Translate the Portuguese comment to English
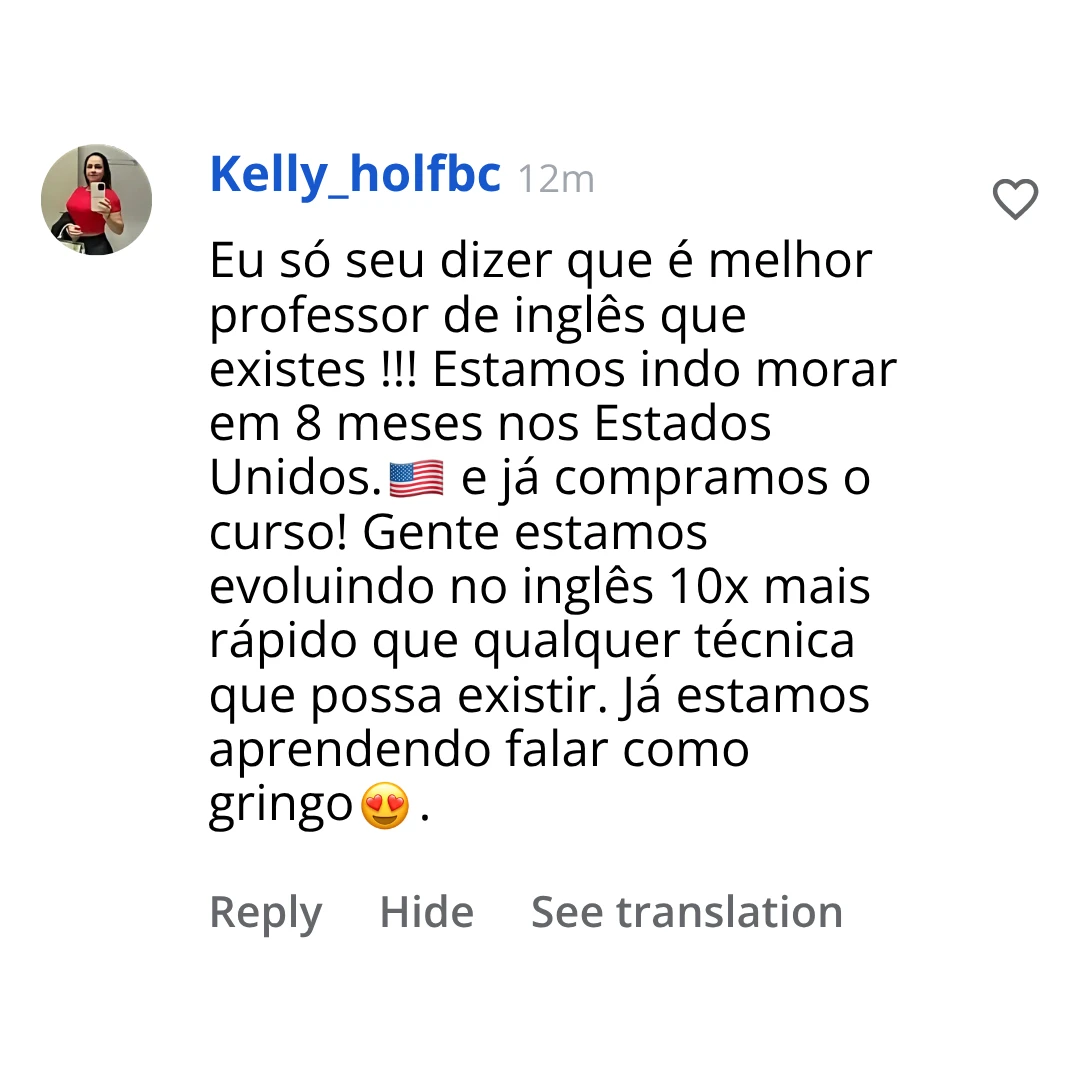The height and width of the screenshot is (1080, 1080). (686, 911)
